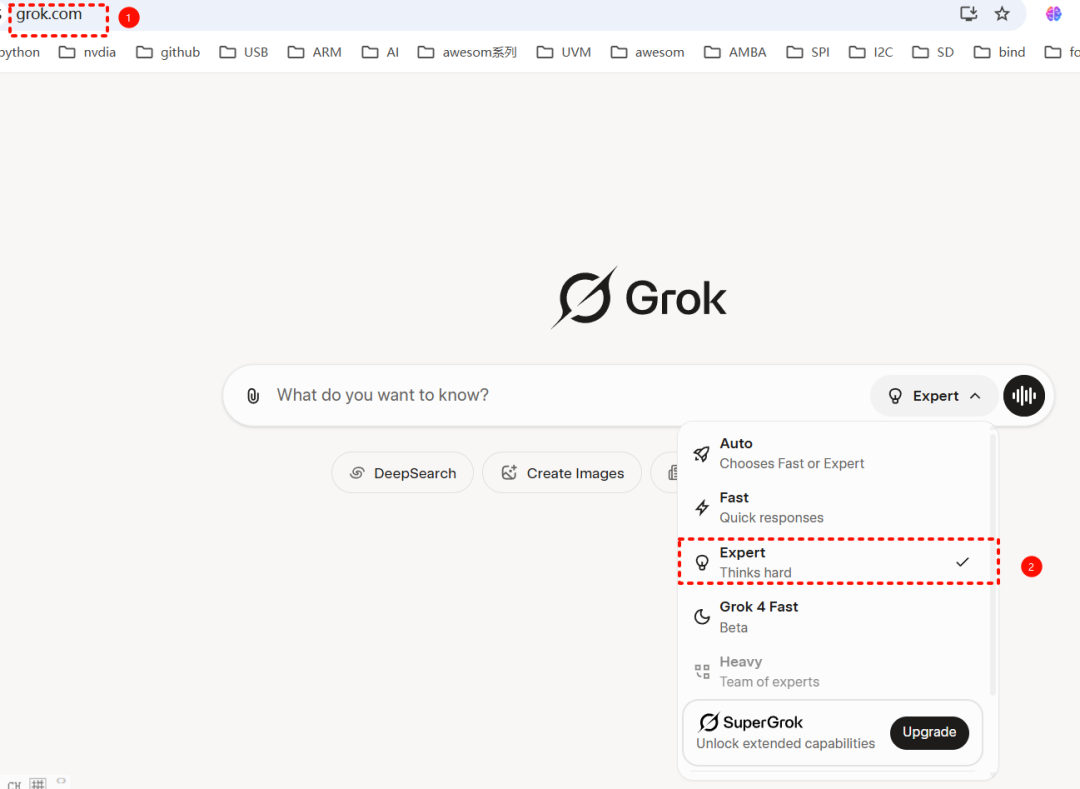Select the Heavy team of experts option
The height and width of the screenshot is (789, 1080).
[x=833, y=671]
